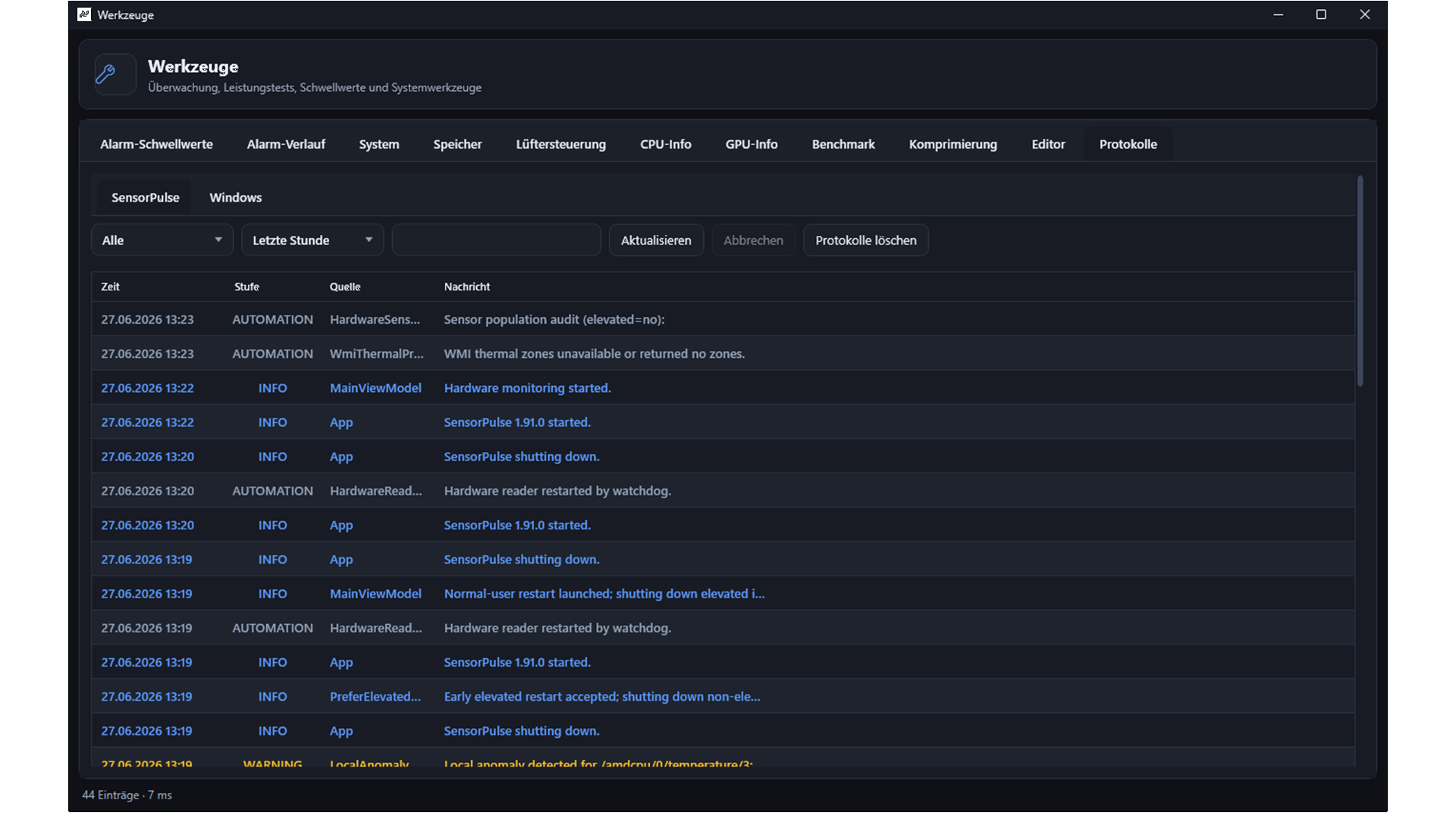
Task: Click the HardwareSens... source cell
Action: (375, 319)
